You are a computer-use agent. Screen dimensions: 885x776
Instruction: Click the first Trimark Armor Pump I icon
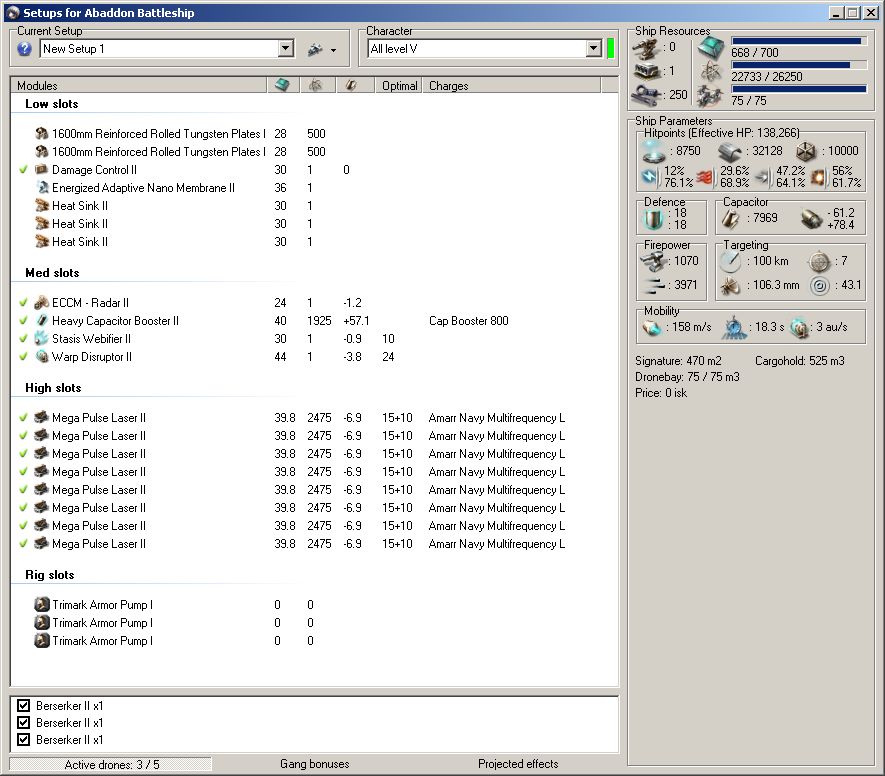pyautogui.click(x=41, y=605)
